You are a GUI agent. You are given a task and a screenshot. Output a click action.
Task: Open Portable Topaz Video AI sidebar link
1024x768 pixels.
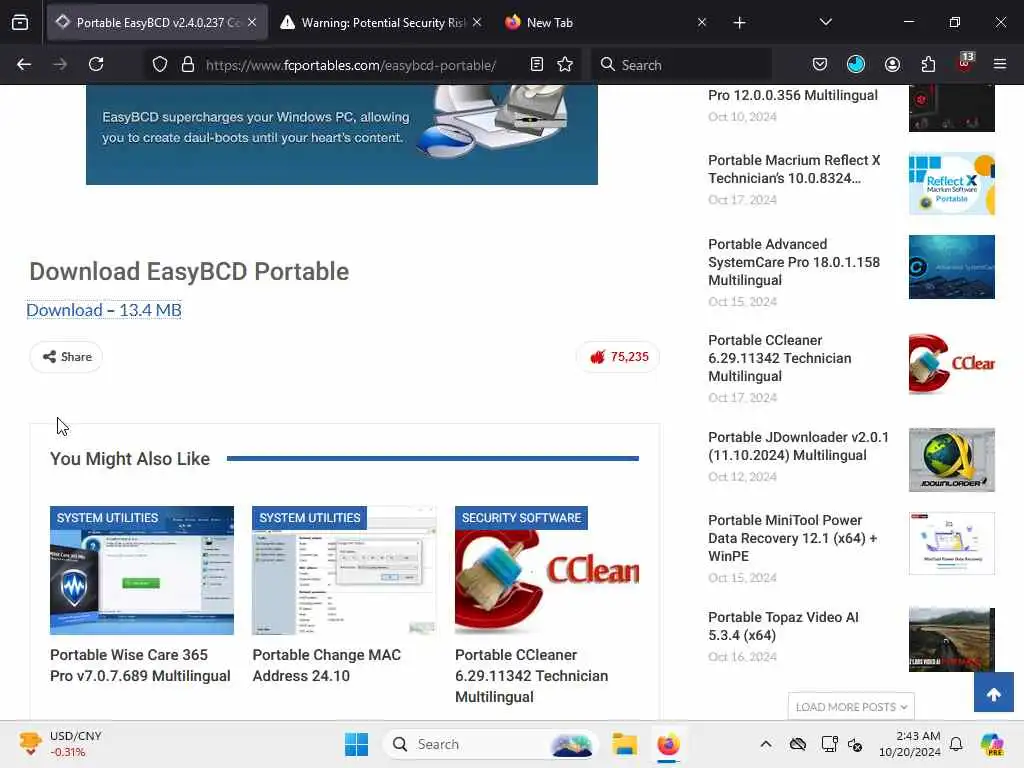point(783,626)
